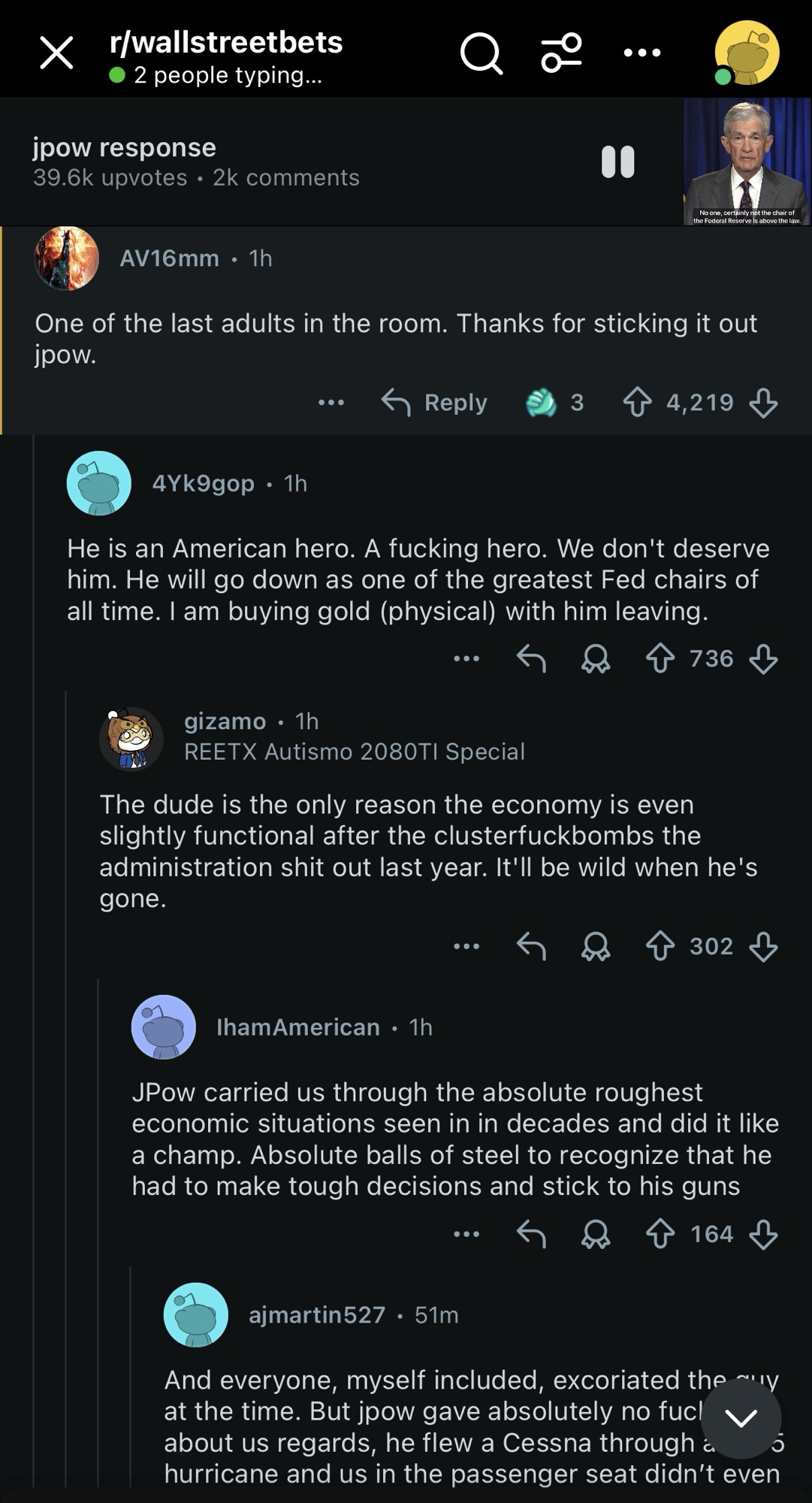812x1503 pixels.
Task: Open ajmartin527's user profile link
Action: pos(316,1314)
